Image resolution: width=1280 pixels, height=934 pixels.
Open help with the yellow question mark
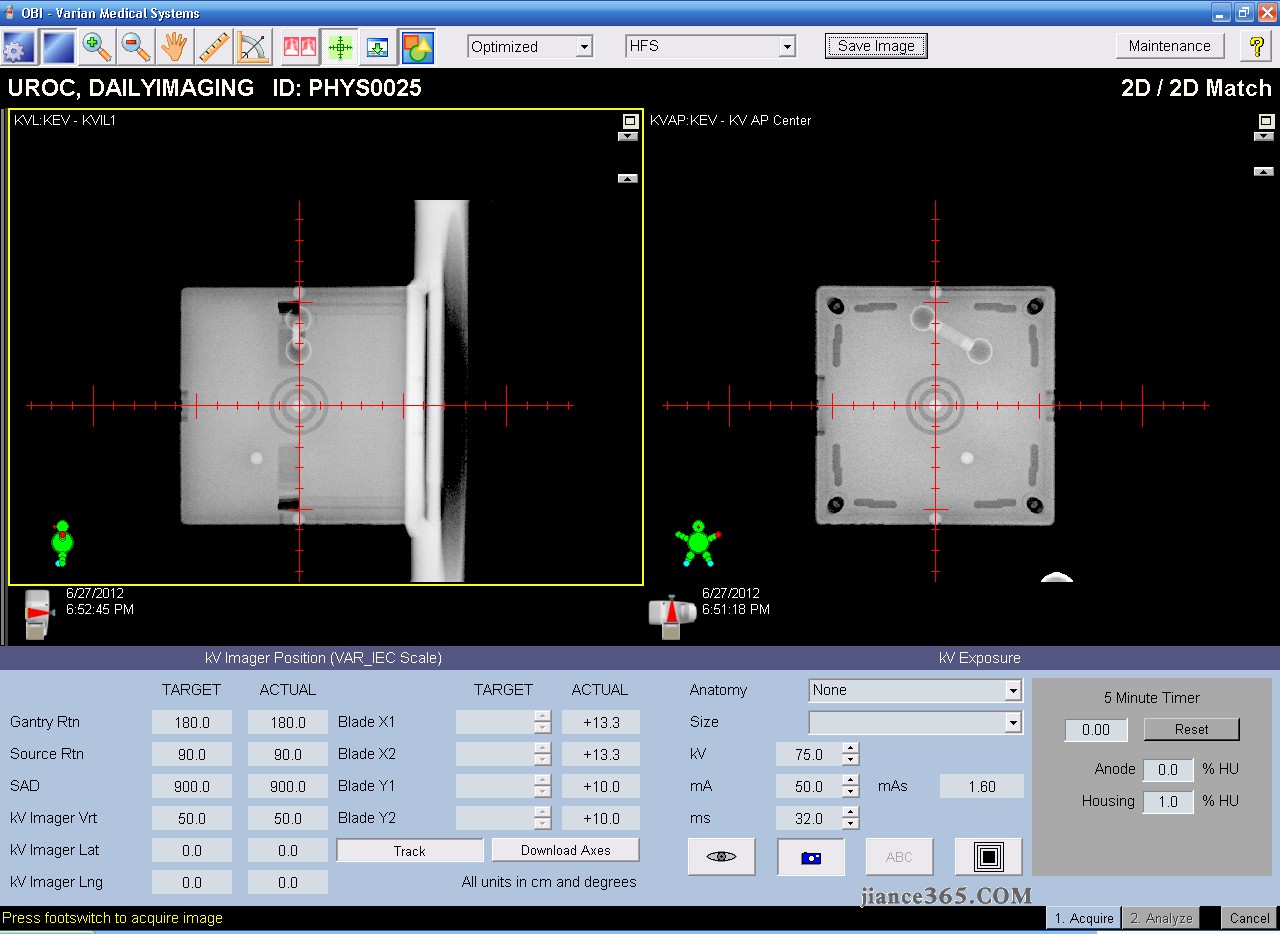[x=1256, y=46]
